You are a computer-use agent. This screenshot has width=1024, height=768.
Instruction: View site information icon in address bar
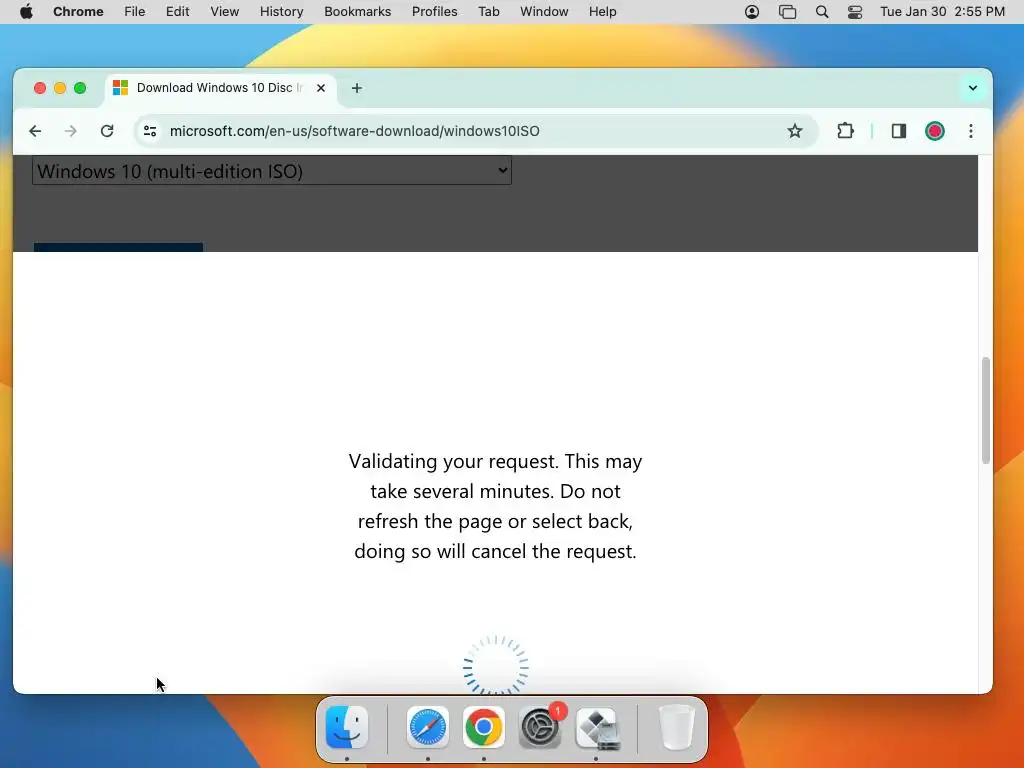tap(150, 131)
